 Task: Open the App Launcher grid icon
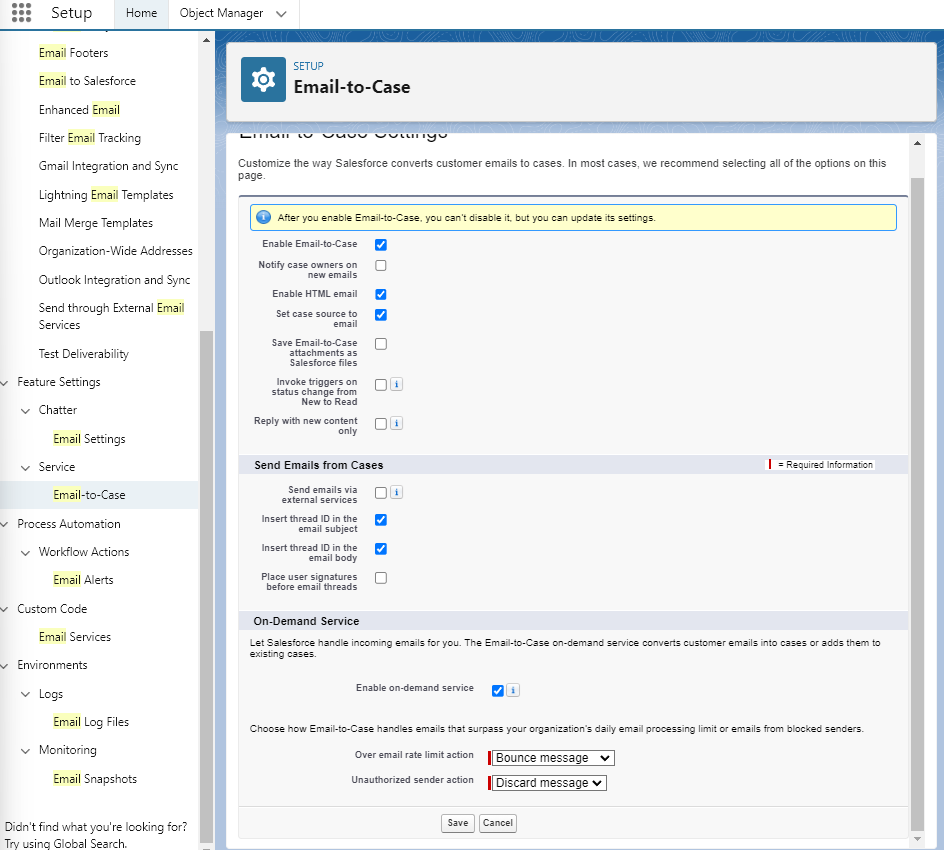[22, 13]
